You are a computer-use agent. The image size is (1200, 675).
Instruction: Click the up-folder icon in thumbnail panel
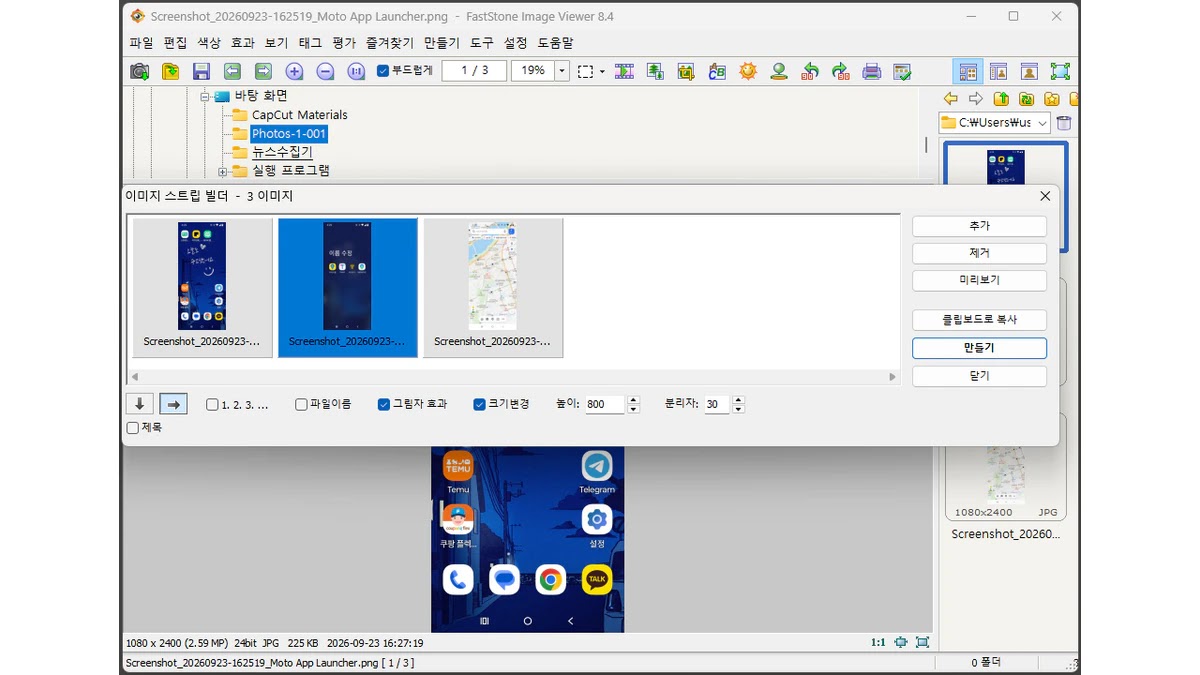1001,98
